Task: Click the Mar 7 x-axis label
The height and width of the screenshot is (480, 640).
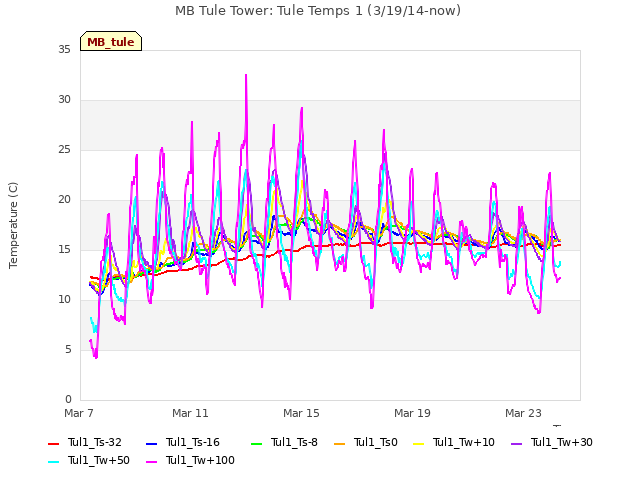Action: (79, 413)
